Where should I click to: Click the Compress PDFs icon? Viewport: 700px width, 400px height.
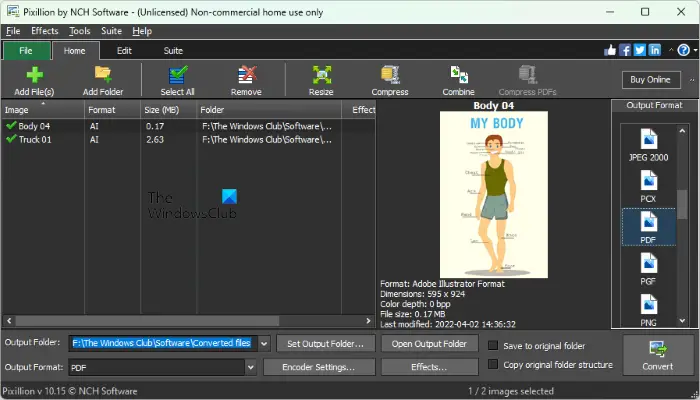527,75
